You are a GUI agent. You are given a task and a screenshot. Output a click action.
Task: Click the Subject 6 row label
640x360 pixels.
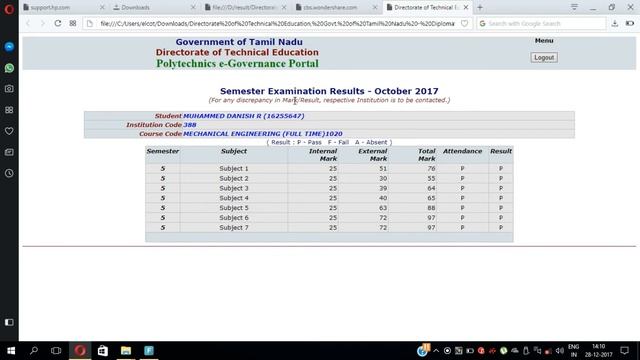click(x=233, y=218)
